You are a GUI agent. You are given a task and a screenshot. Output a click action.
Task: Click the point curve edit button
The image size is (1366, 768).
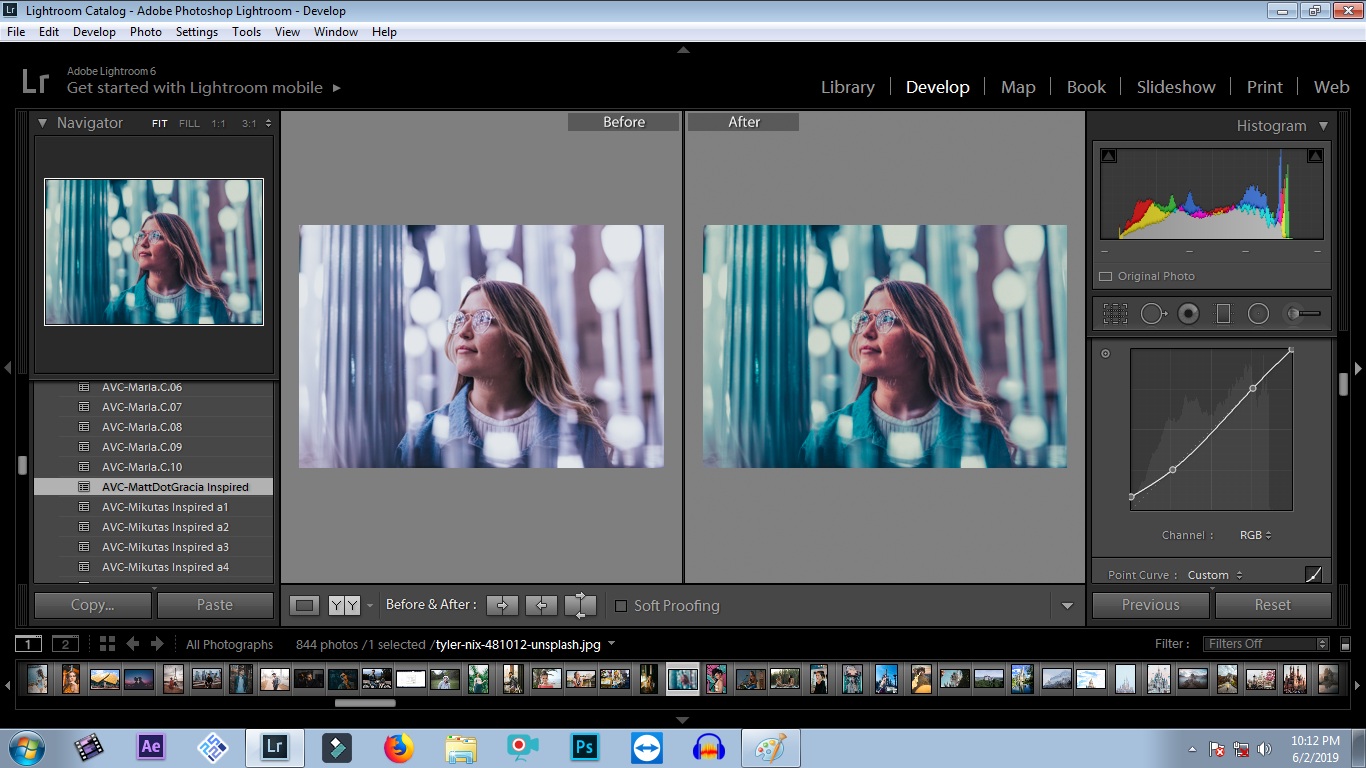point(1314,574)
